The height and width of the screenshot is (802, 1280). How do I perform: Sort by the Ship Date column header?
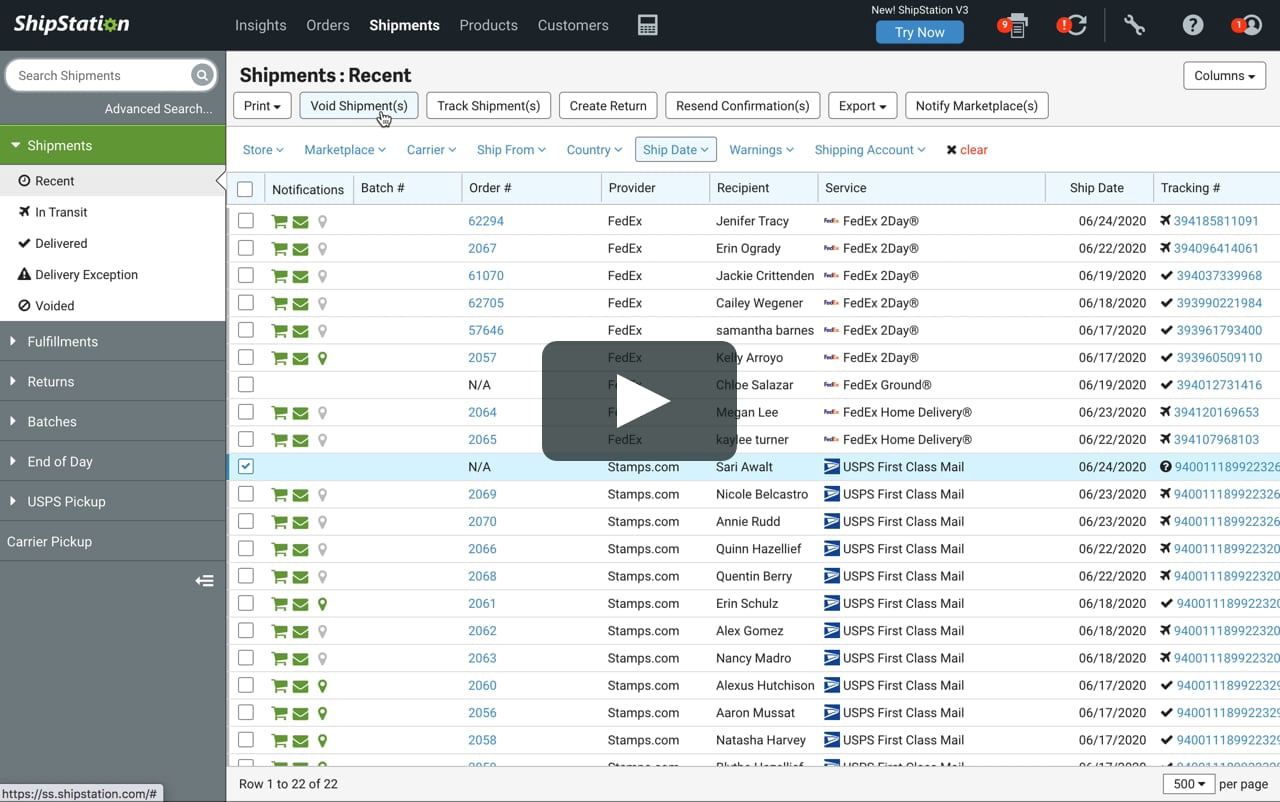tap(1097, 188)
